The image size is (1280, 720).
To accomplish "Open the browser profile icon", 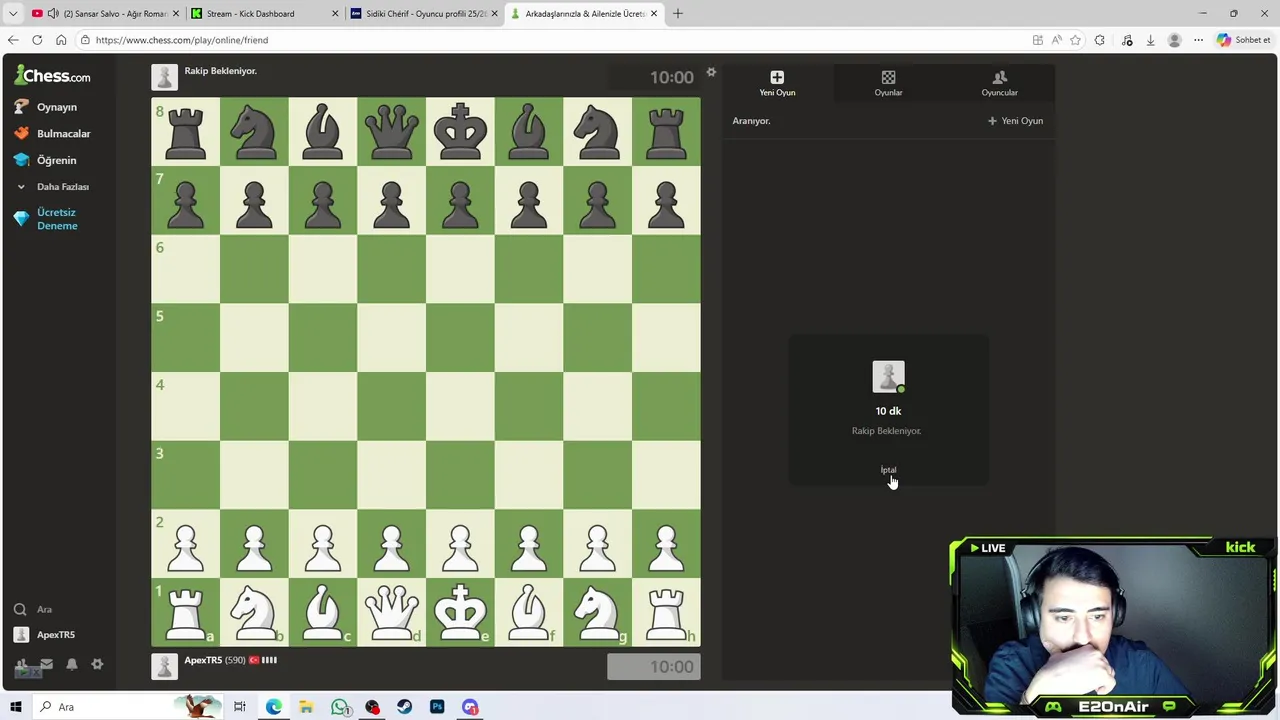I will tap(1174, 40).
